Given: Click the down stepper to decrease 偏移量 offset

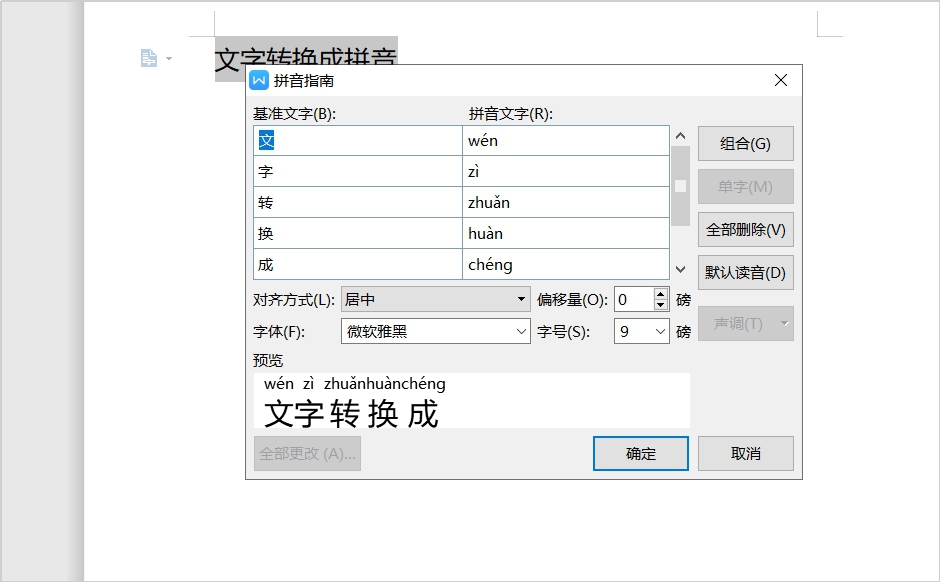Looking at the screenshot, I should pos(660,303).
